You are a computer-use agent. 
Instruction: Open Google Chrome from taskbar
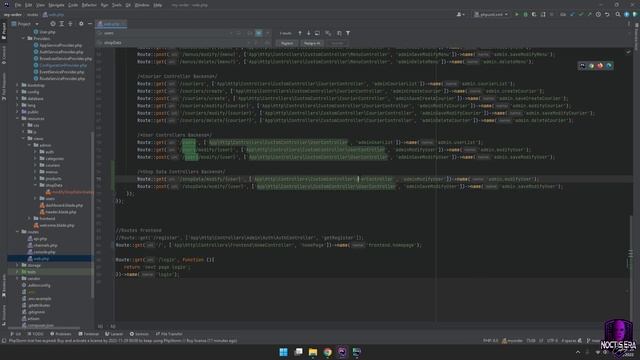[x=327, y=352]
